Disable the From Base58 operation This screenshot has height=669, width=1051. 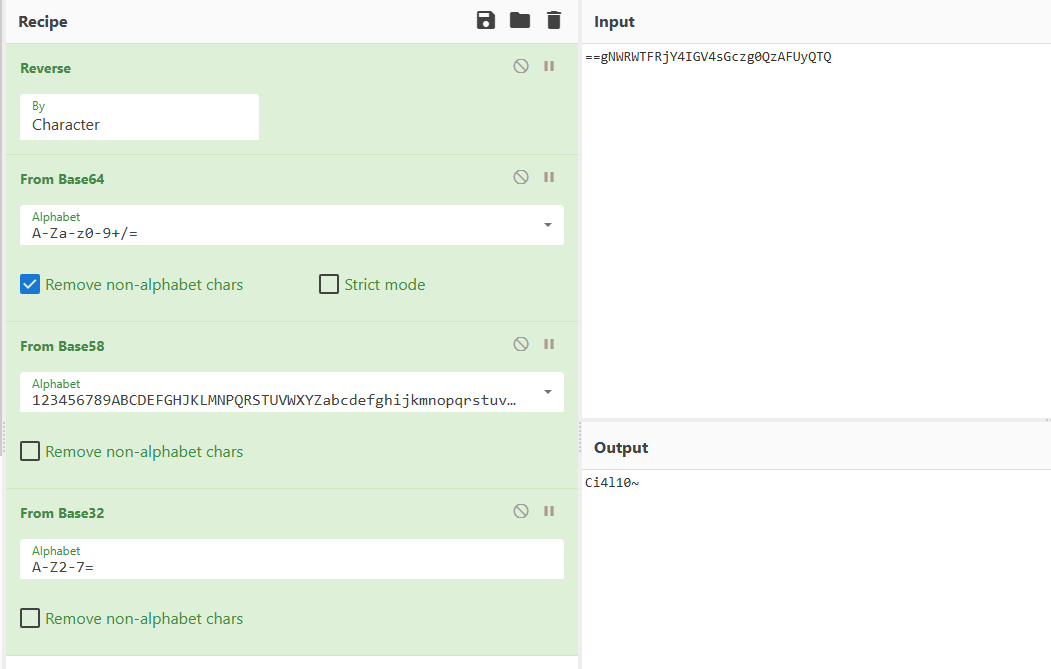click(x=521, y=345)
